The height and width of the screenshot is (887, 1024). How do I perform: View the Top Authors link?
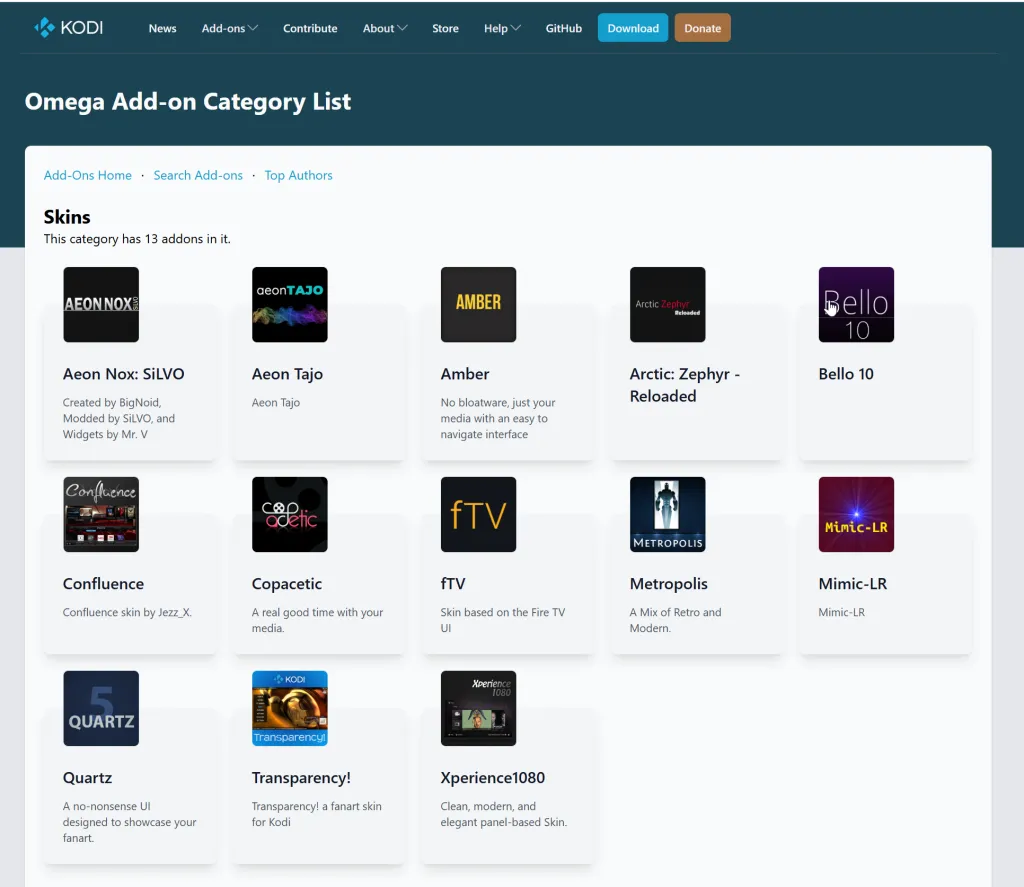(x=298, y=175)
